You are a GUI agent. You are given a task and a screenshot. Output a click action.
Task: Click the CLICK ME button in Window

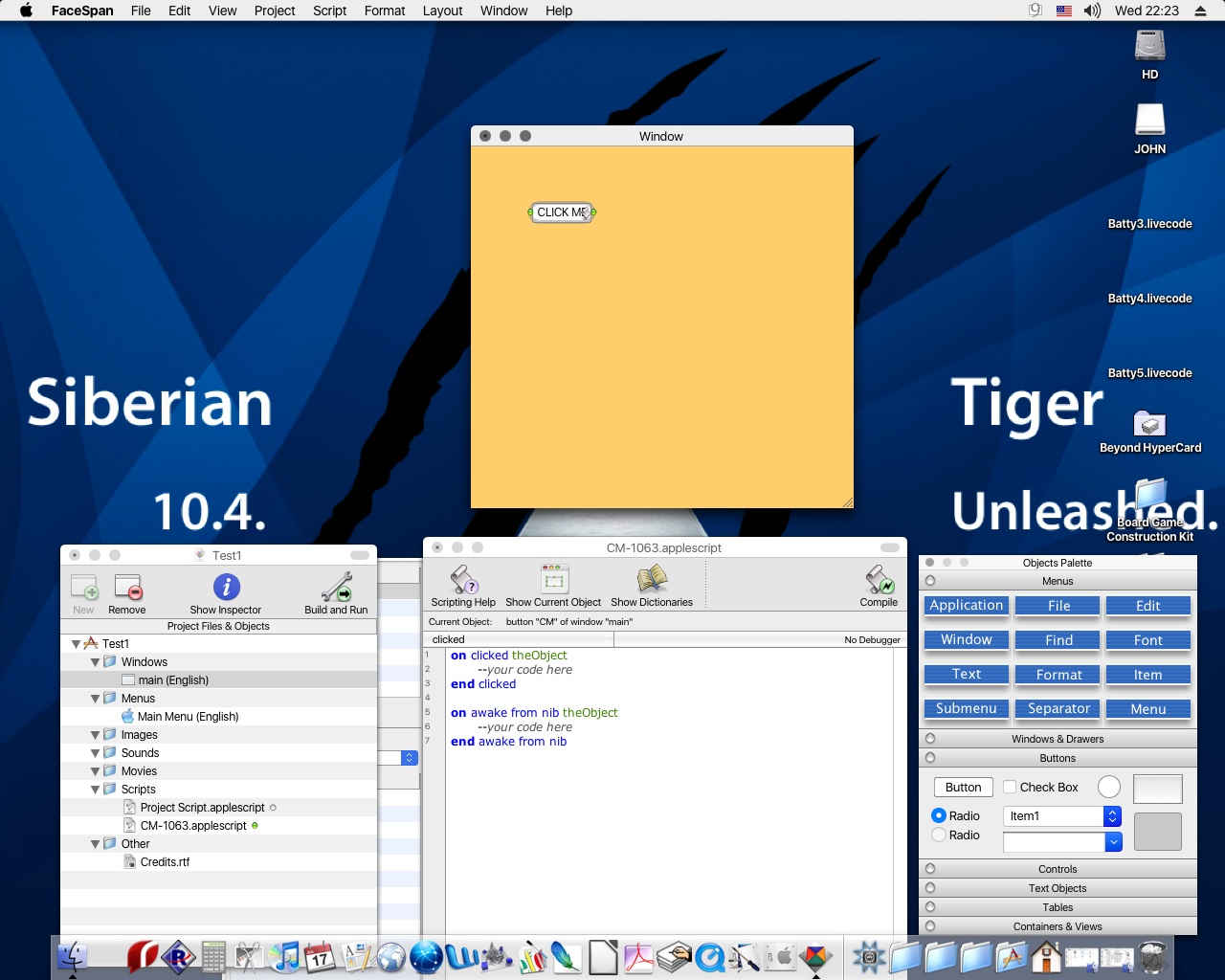pos(562,212)
